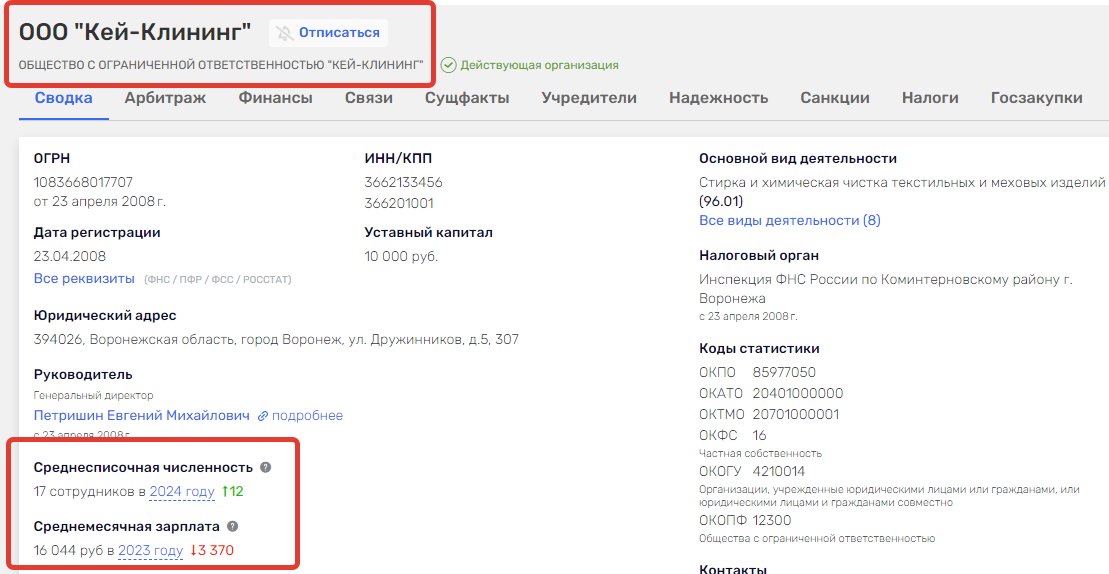Click the chain link icon before подробнее
Viewport: 1109px width, 574px height.
pyautogui.click(x=263, y=416)
